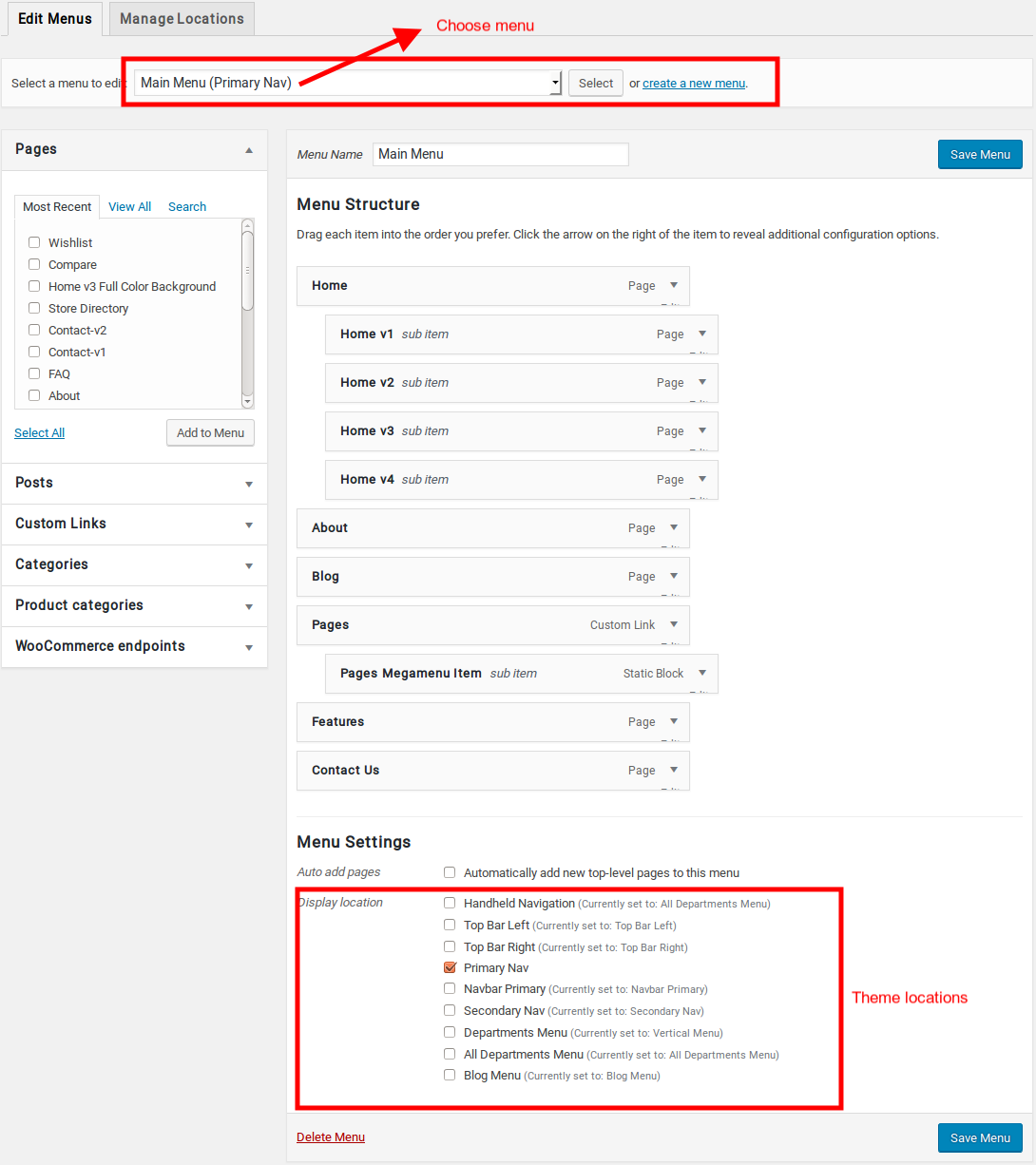The width and height of the screenshot is (1036, 1165).
Task: Tick the Store Directory checkbox
Action: (x=34, y=308)
